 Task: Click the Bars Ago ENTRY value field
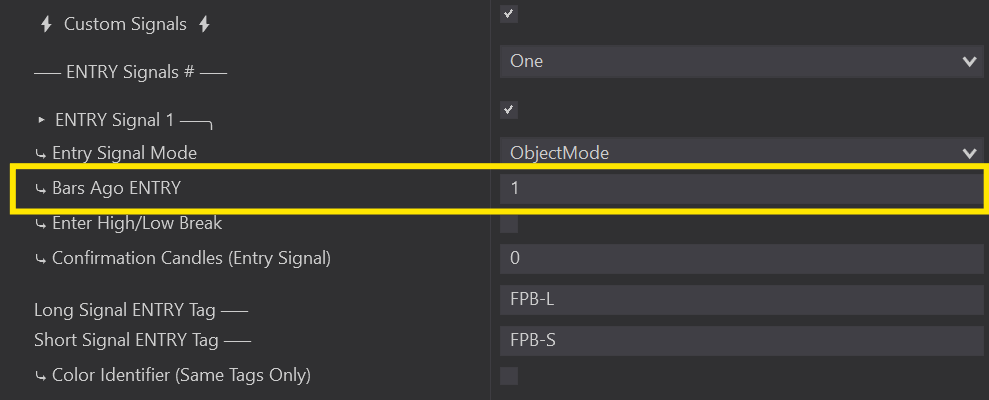point(740,188)
